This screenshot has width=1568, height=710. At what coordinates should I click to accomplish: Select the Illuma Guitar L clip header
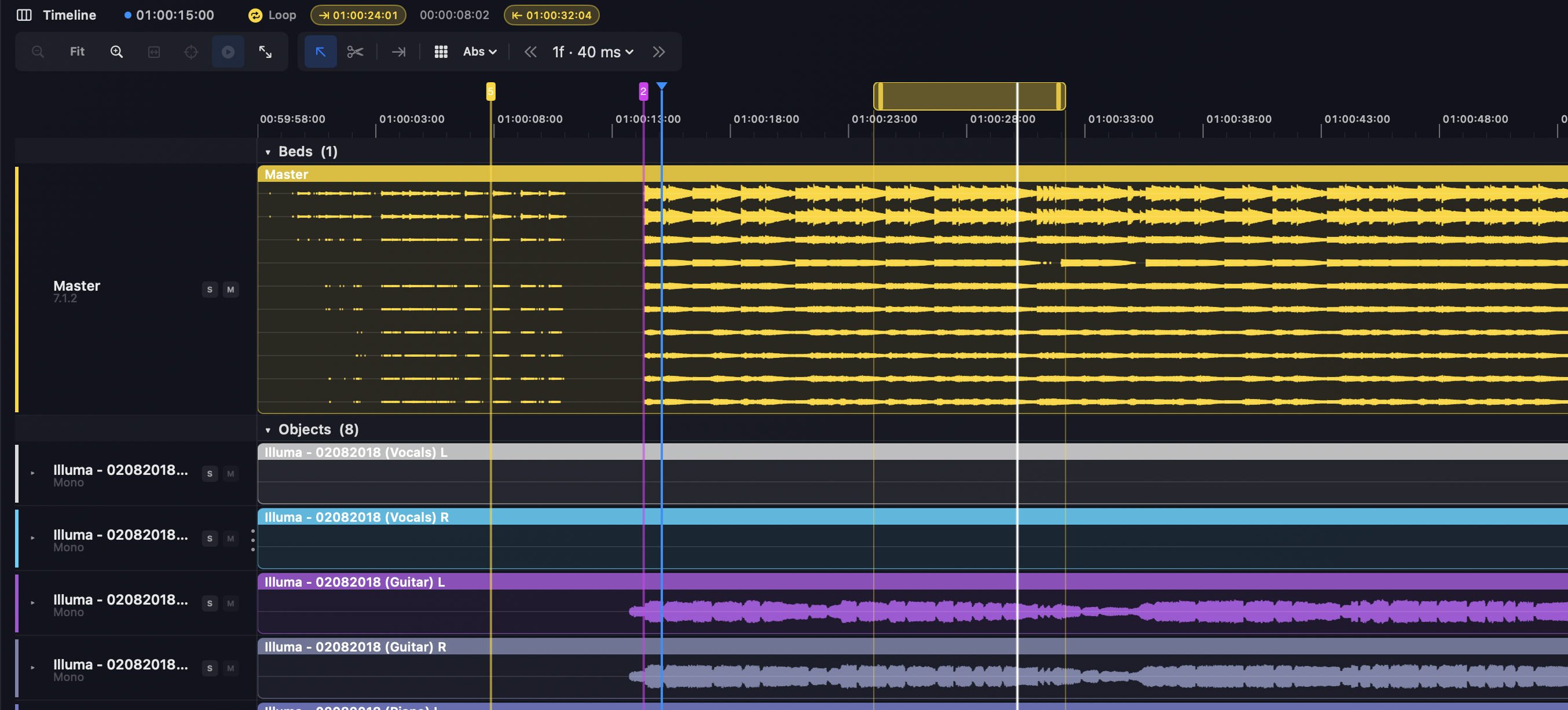coord(913,582)
